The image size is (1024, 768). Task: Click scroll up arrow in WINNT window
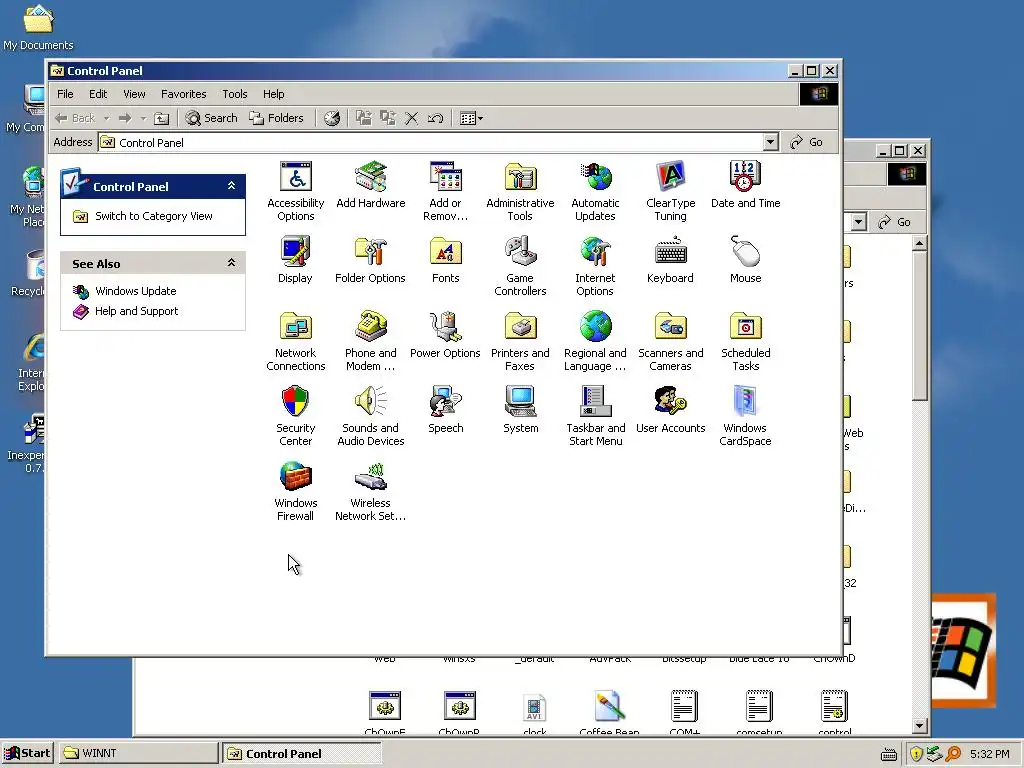[x=920, y=244]
